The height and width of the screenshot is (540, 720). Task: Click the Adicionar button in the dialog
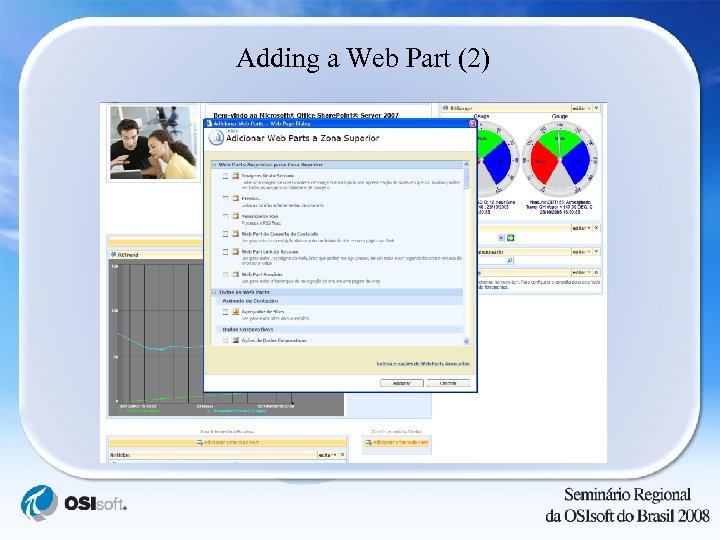tap(402, 383)
